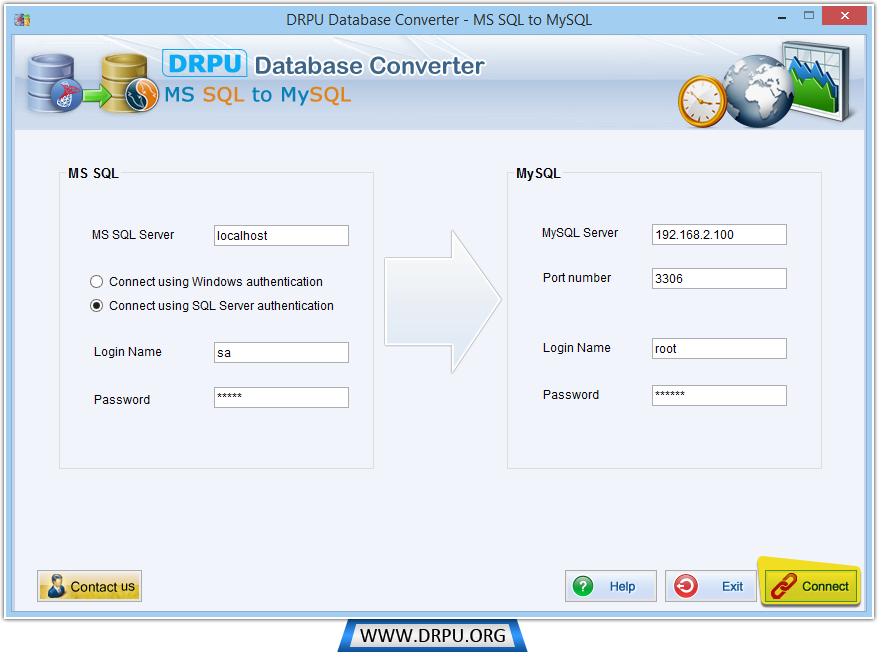Minimize the window
The image size is (878, 652).
click(x=782, y=17)
